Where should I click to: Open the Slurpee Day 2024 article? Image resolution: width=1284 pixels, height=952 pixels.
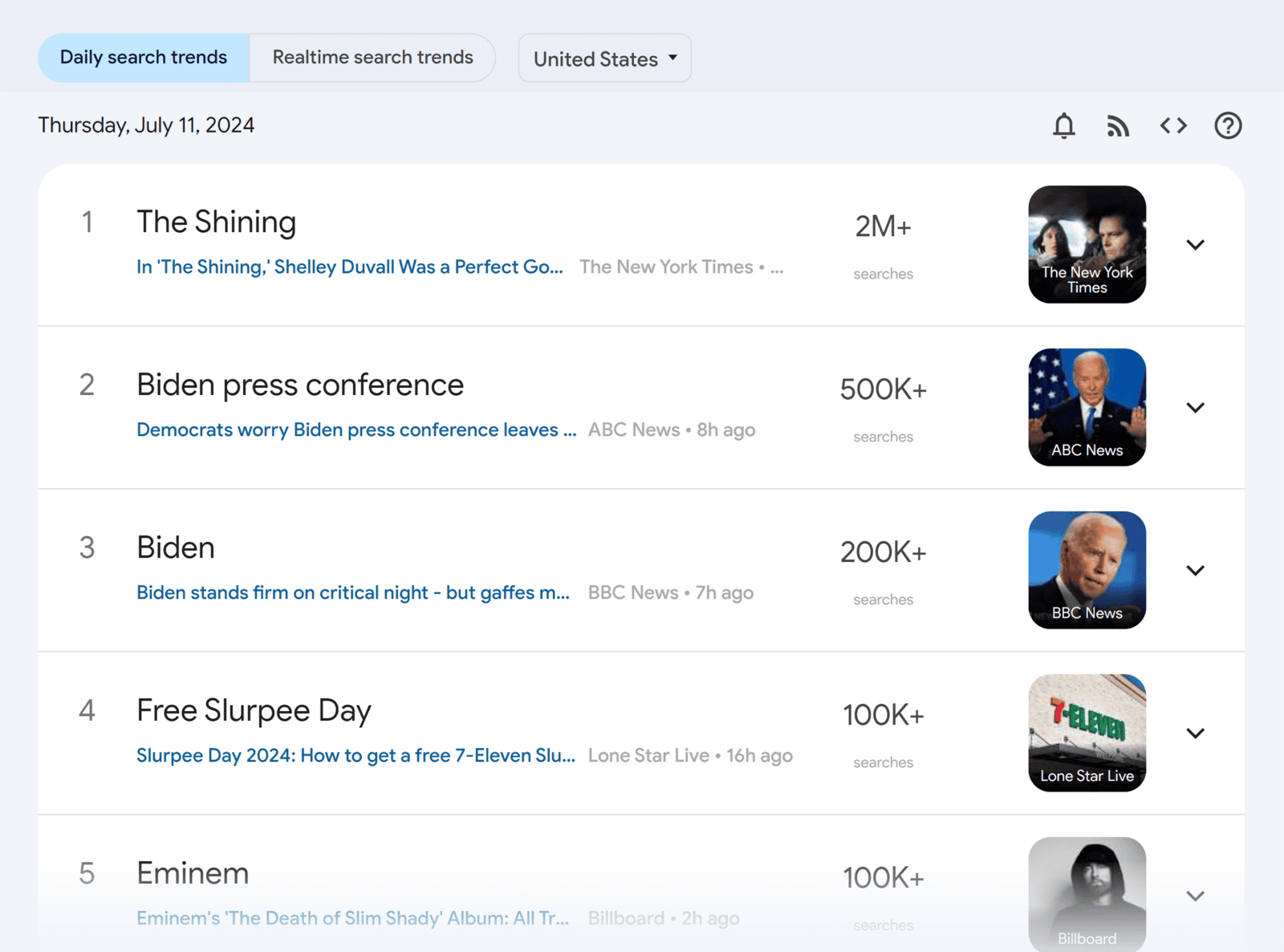tap(356, 755)
